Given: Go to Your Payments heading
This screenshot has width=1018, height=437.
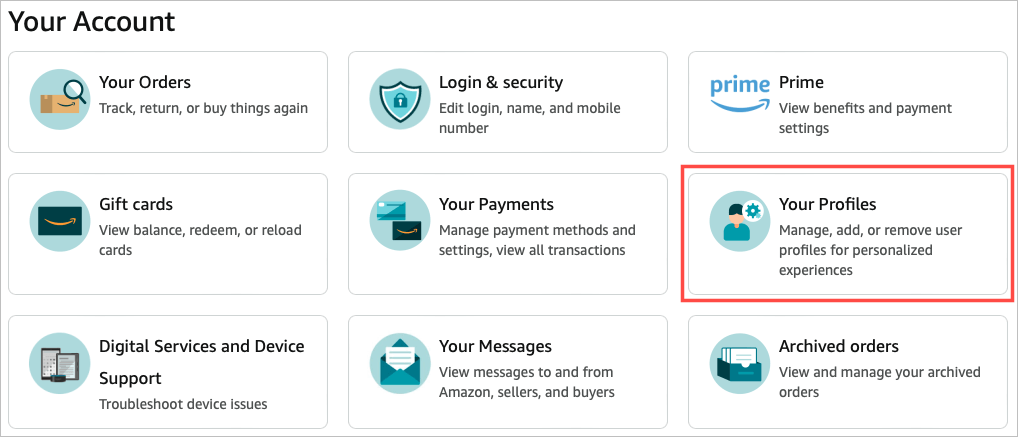Looking at the screenshot, I should [496, 204].
